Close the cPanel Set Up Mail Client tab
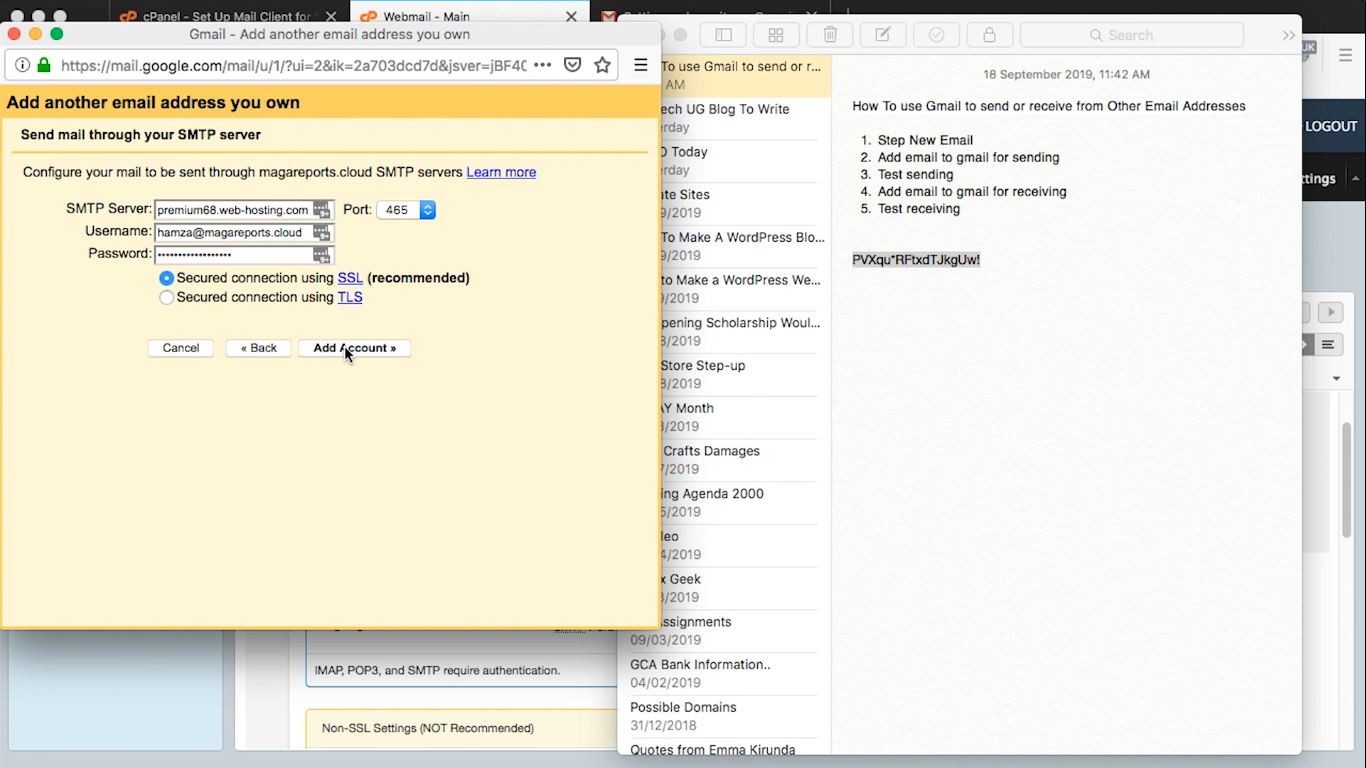1366x768 pixels. [329, 17]
